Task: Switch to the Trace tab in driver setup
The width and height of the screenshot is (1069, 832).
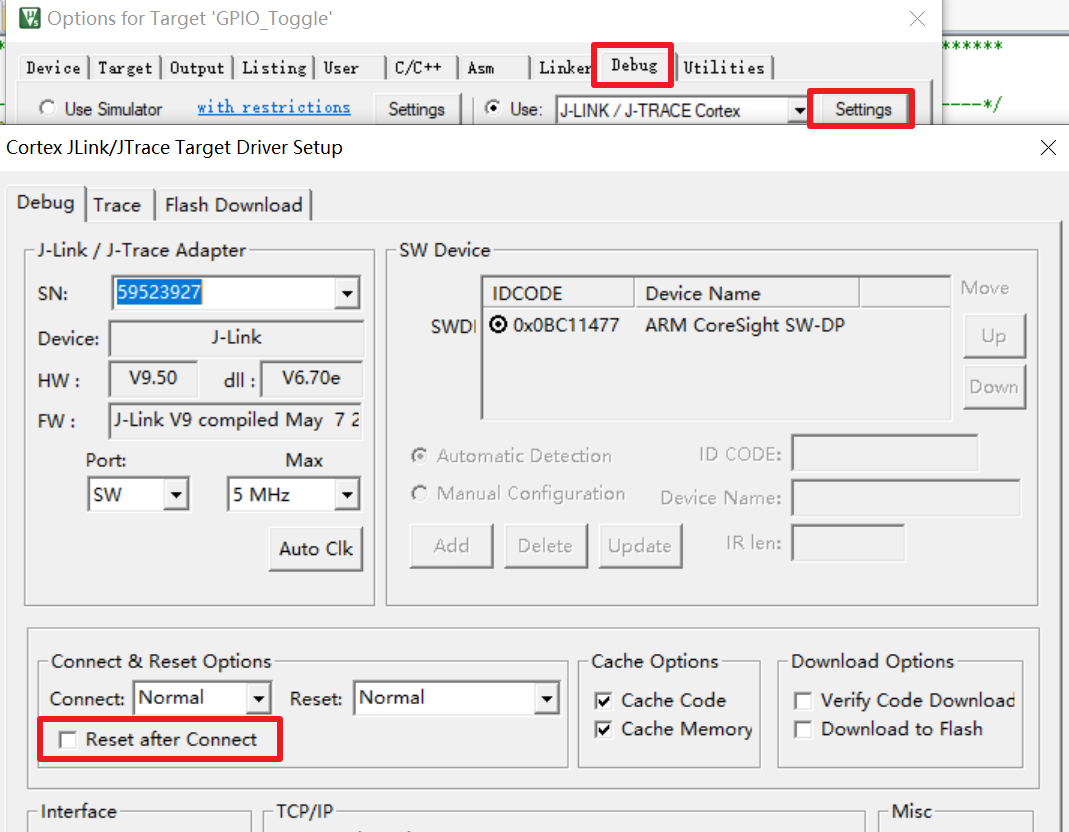Action: [x=117, y=205]
